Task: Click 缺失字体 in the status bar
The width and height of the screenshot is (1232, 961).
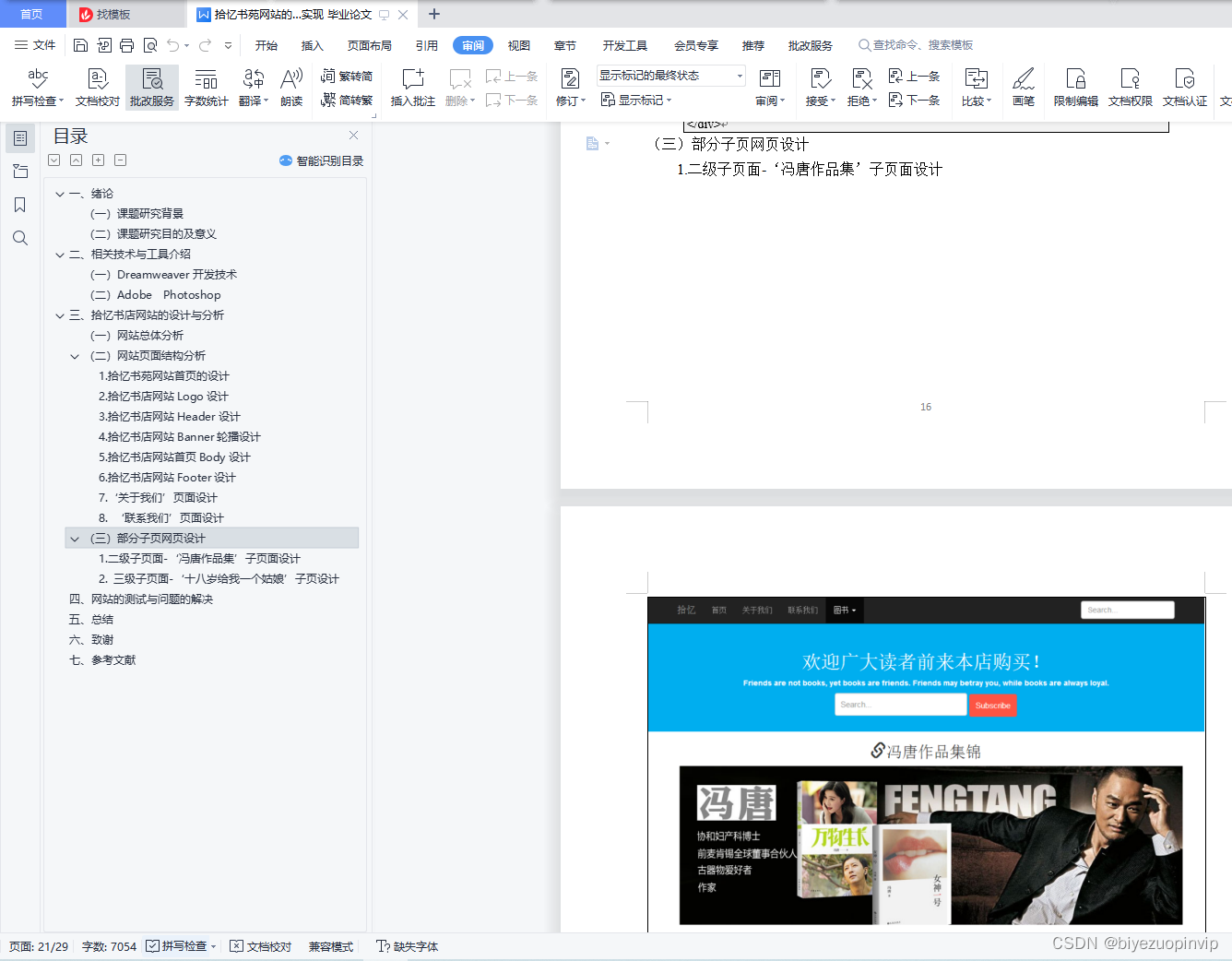Action: click(408, 946)
